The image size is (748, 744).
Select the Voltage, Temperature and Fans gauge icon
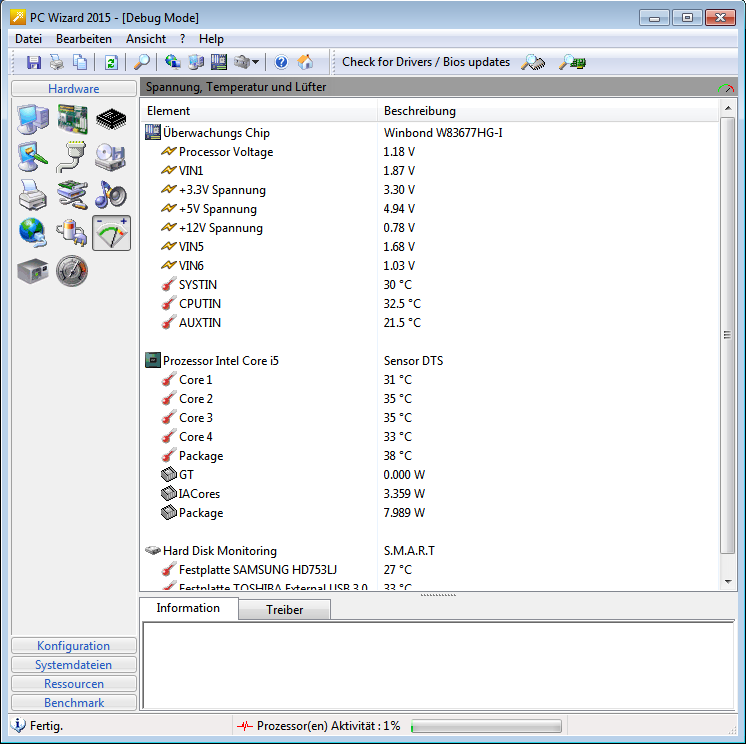pos(111,233)
